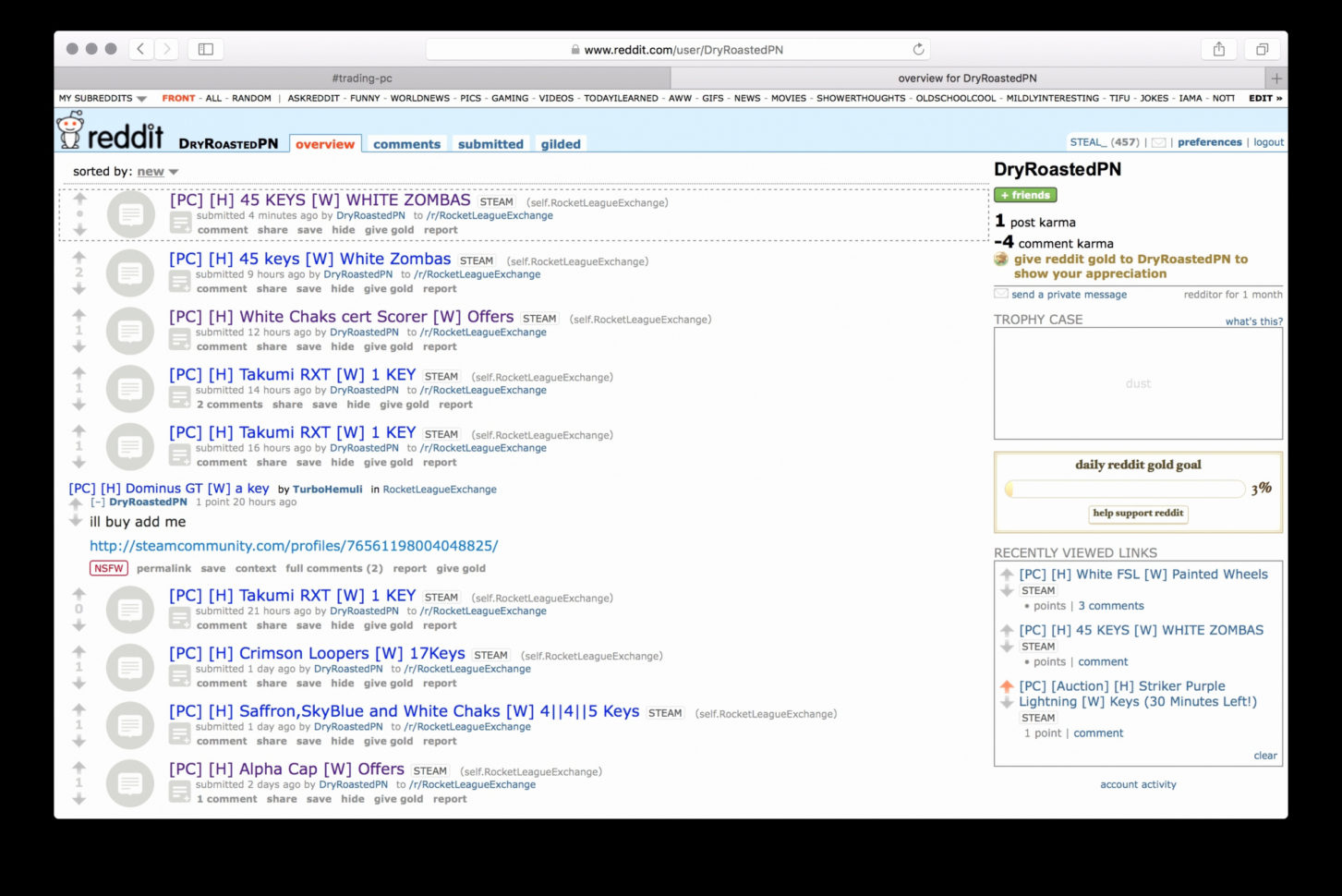1342x896 pixels.
Task: Toggle downvote on post submitted 4 minutes ago
Action: [79, 230]
